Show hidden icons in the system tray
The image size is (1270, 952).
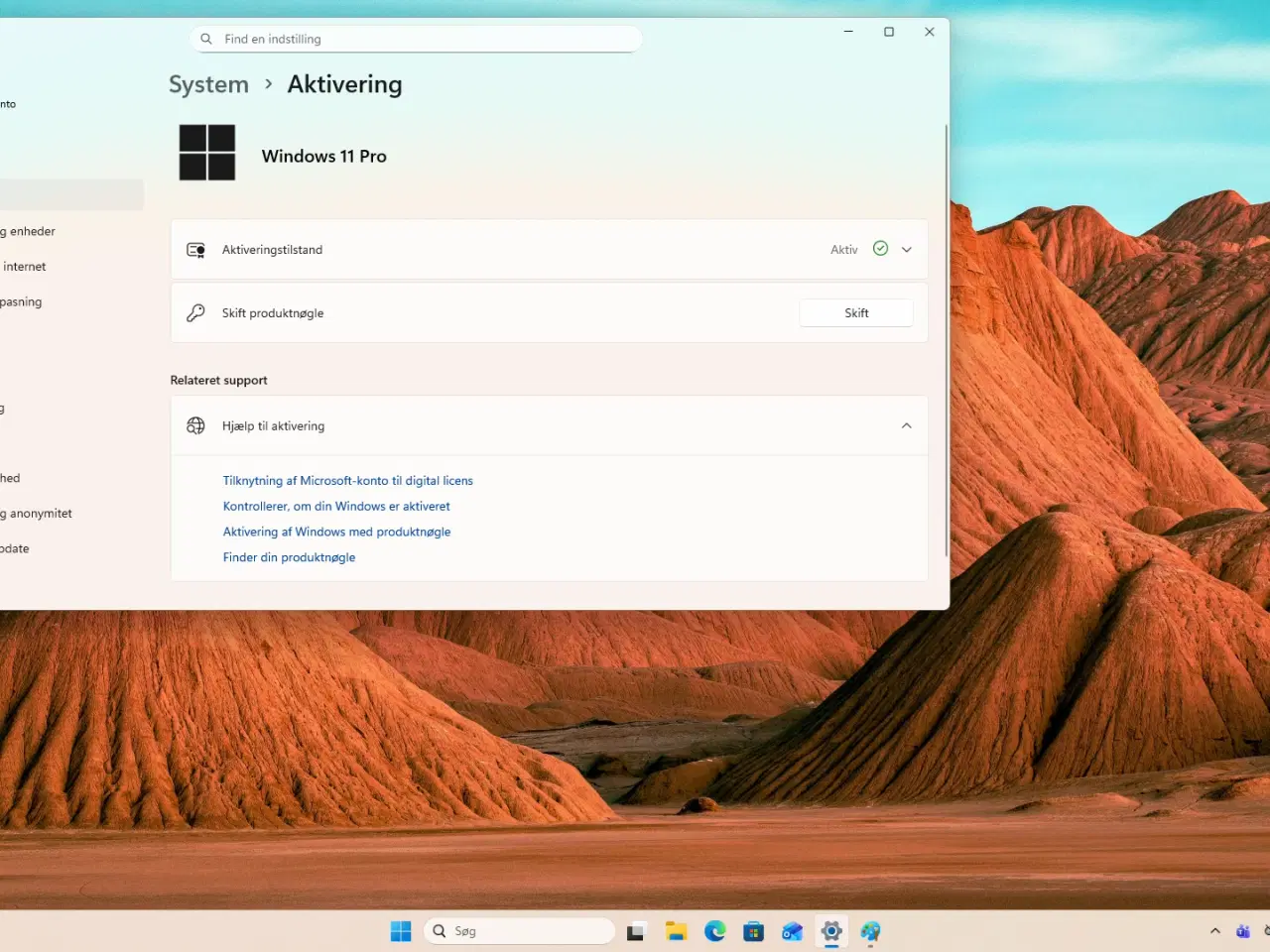(x=1214, y=931)
